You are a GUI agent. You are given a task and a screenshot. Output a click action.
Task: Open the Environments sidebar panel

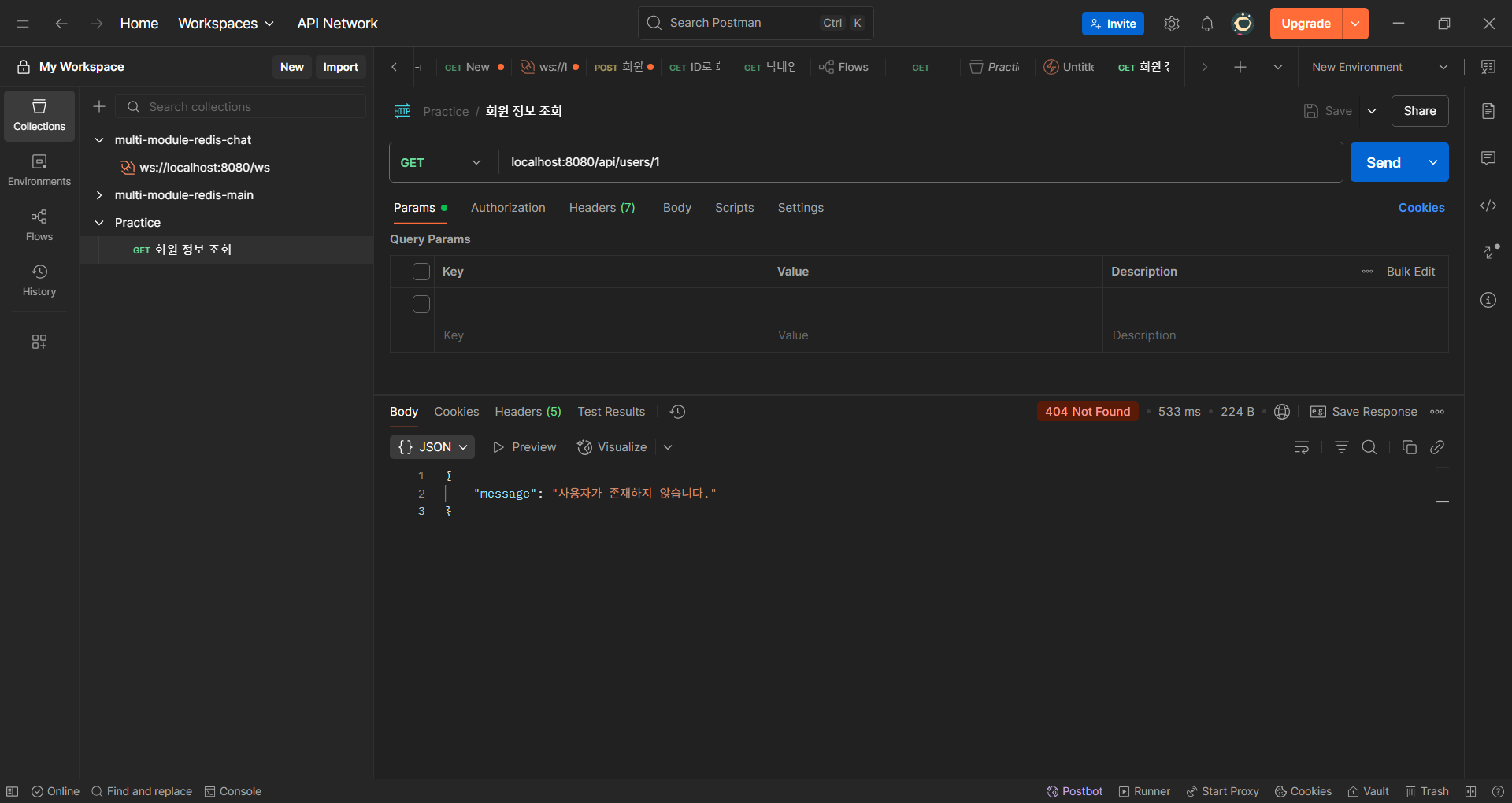39,171
